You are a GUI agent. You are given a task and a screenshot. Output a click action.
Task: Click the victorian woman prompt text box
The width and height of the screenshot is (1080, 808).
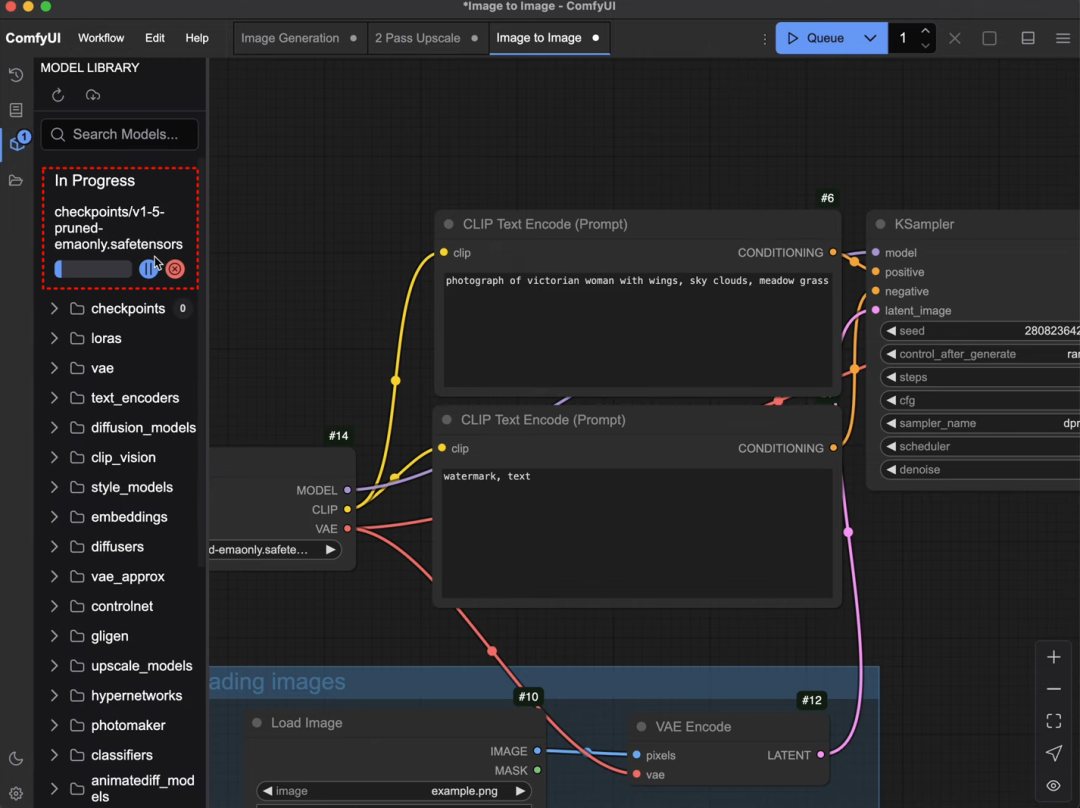click(637, 329)
